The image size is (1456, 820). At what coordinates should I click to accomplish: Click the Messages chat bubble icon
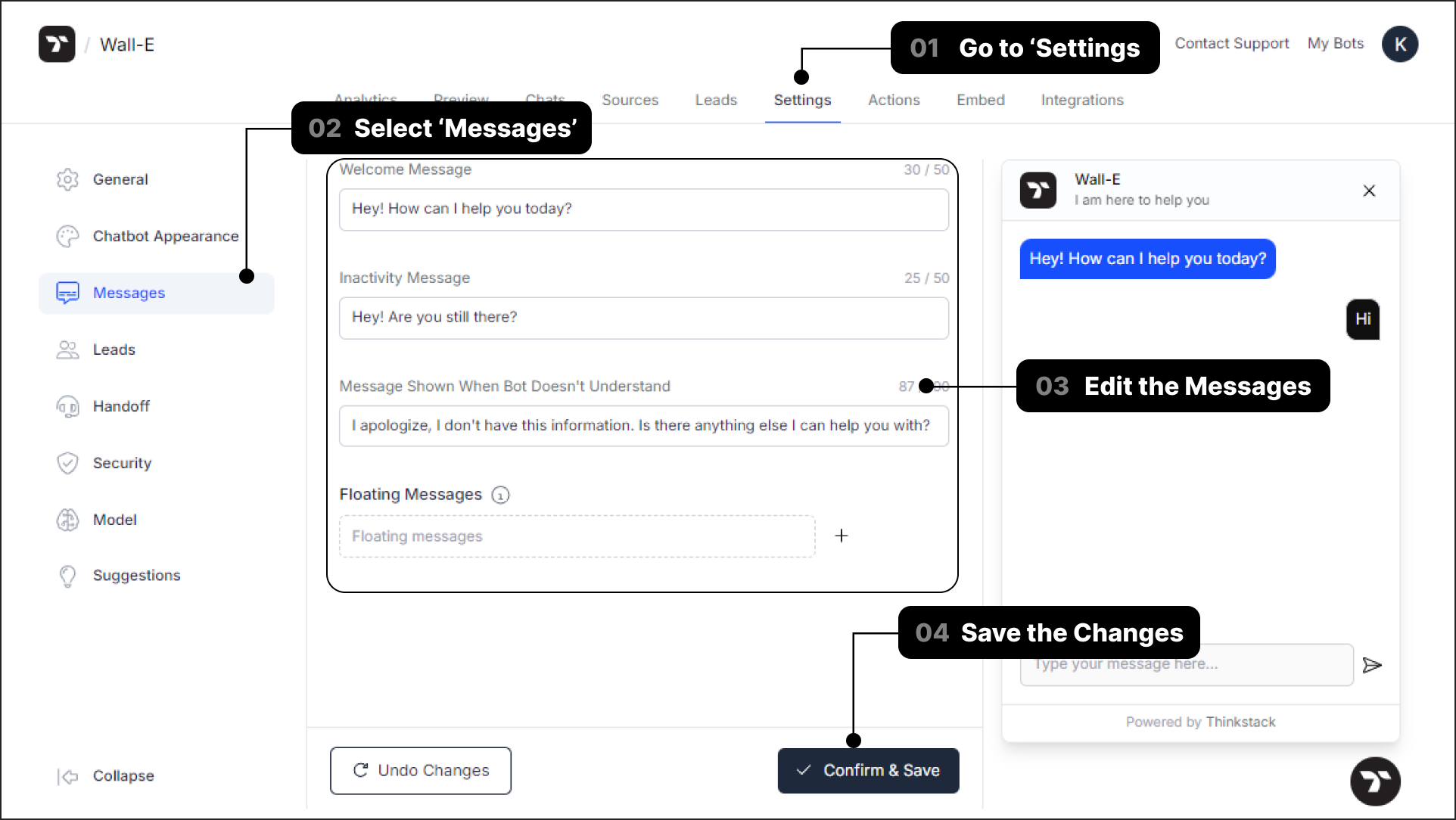click(x=67, y=293)
